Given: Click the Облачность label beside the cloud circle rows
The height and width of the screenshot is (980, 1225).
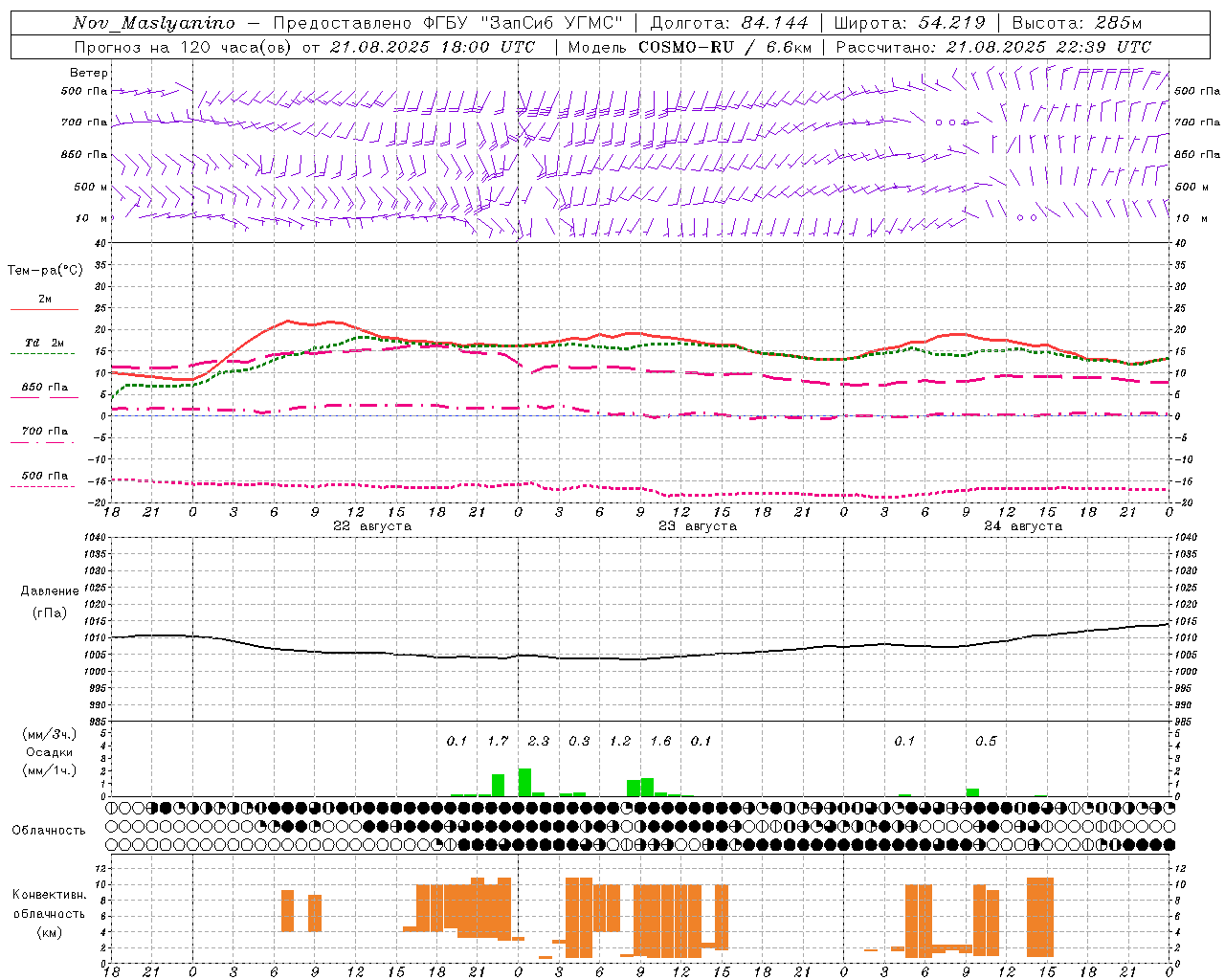Looking at the screenshot, I should (x=49, y=831).
